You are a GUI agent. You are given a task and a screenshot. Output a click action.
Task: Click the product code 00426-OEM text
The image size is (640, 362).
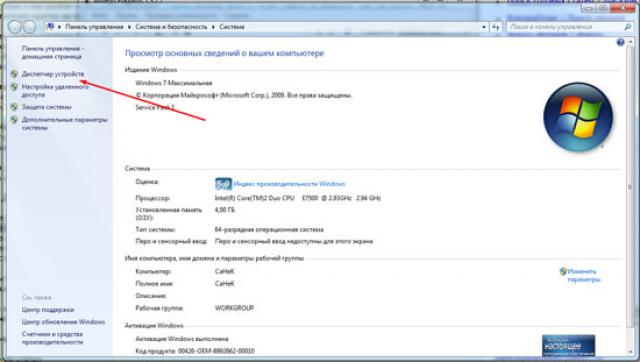[216, 351]
